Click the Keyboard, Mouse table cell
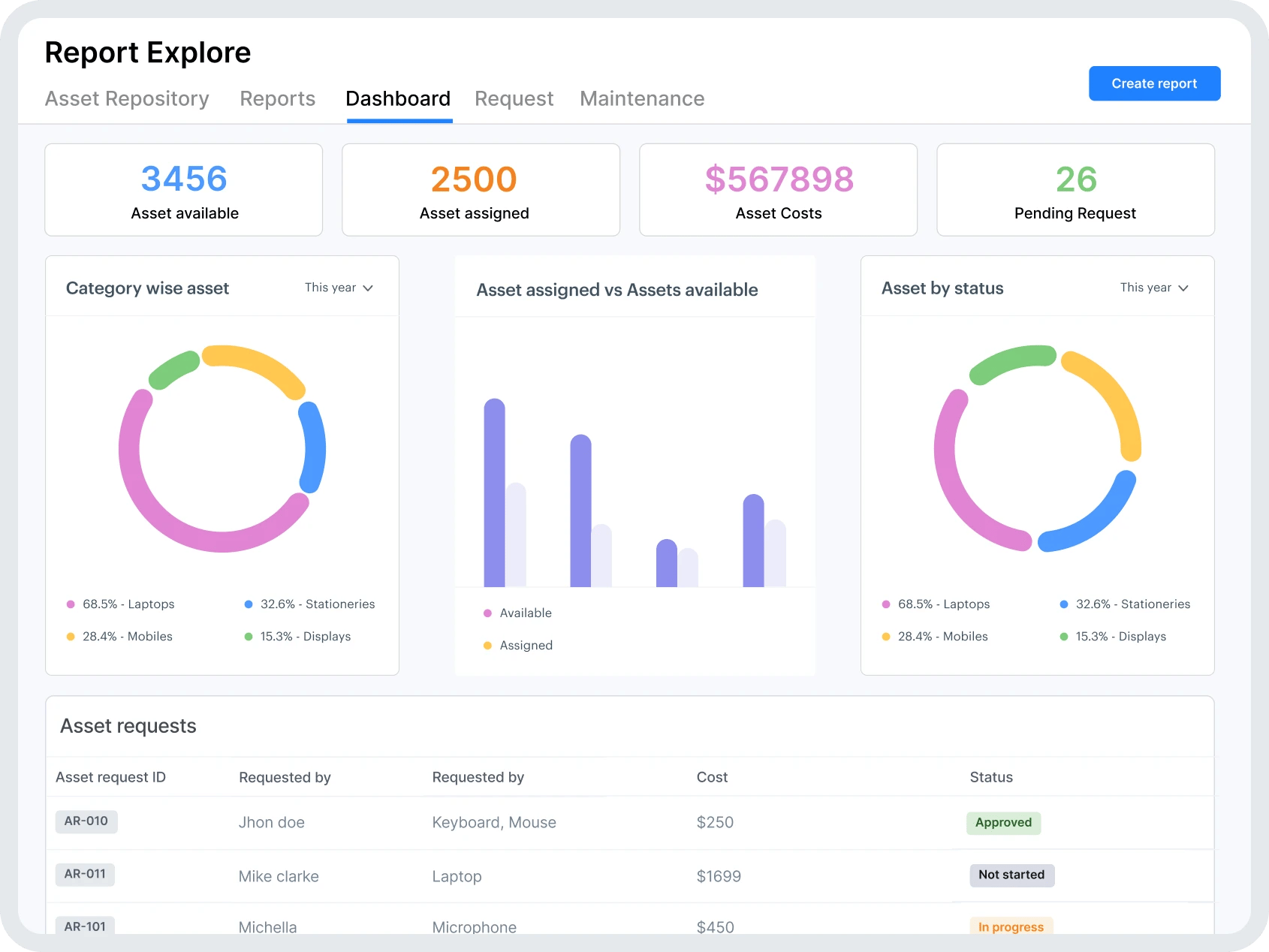Viewport: 1269px width, 952px height. point(494,823)
